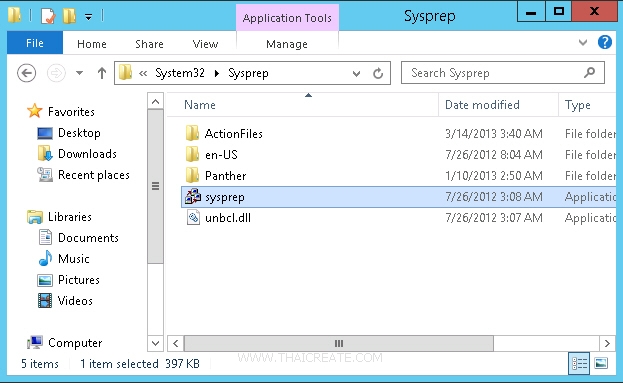
Task: Click the Forward navigation arrow
Action: tap(56, 73)
